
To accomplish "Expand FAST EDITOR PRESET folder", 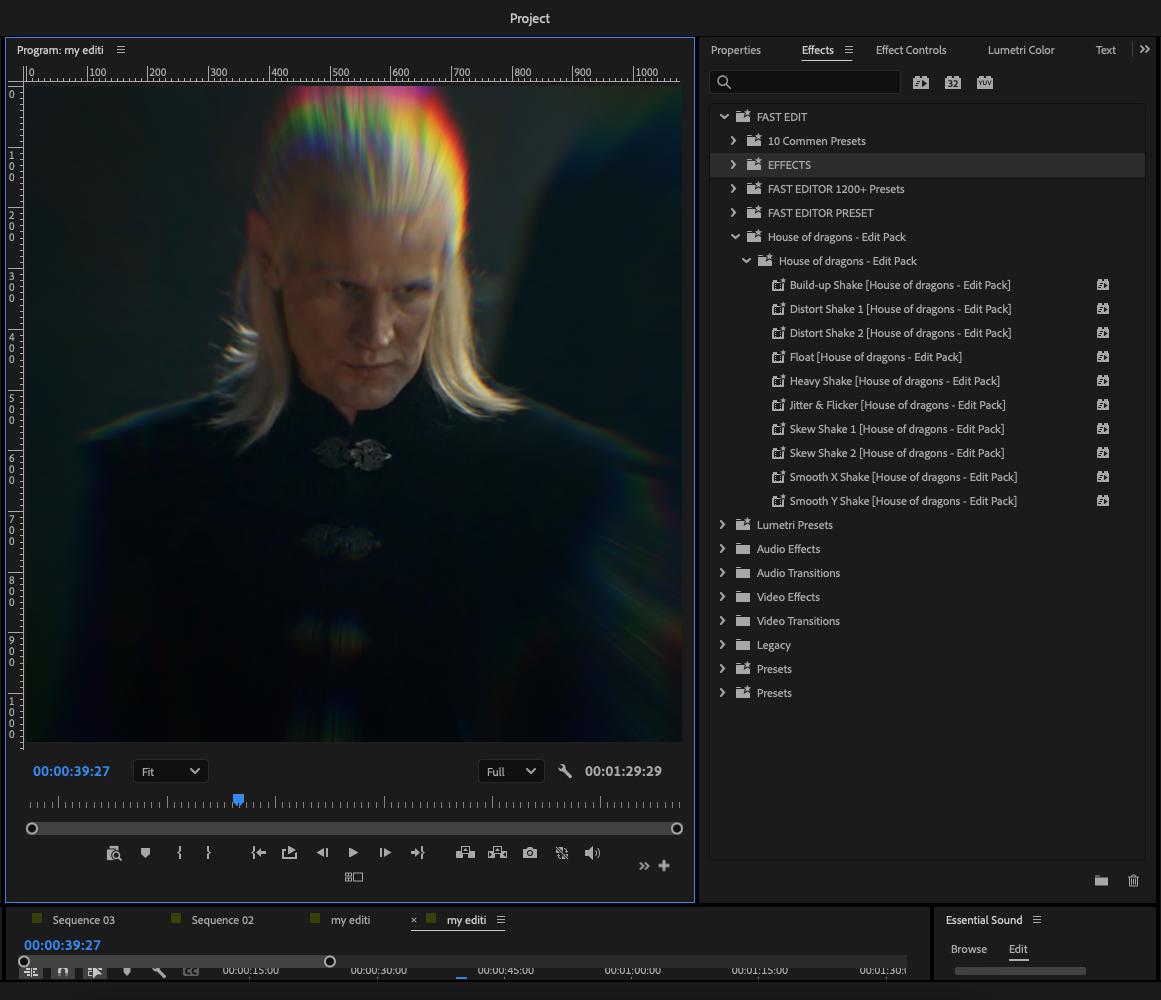I will pyautogui.click(x=733, y=212).
